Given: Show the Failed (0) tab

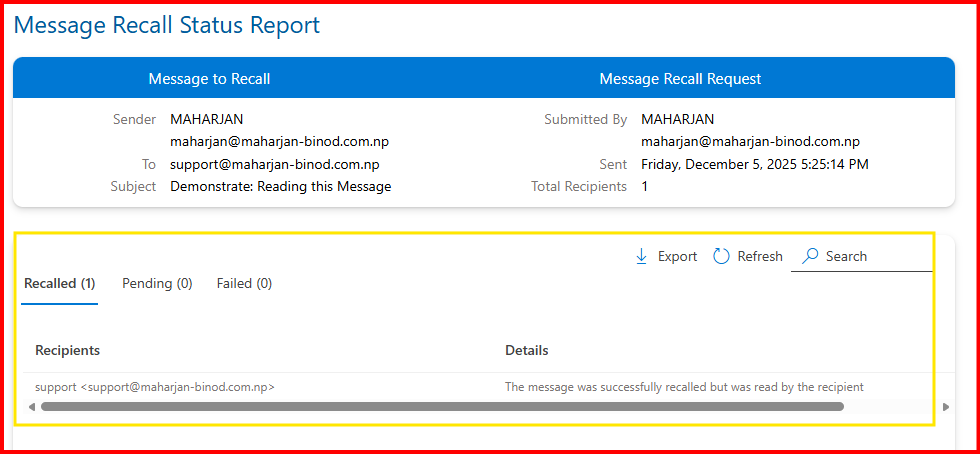Looking at the screenshot, I should pos(244,284).
